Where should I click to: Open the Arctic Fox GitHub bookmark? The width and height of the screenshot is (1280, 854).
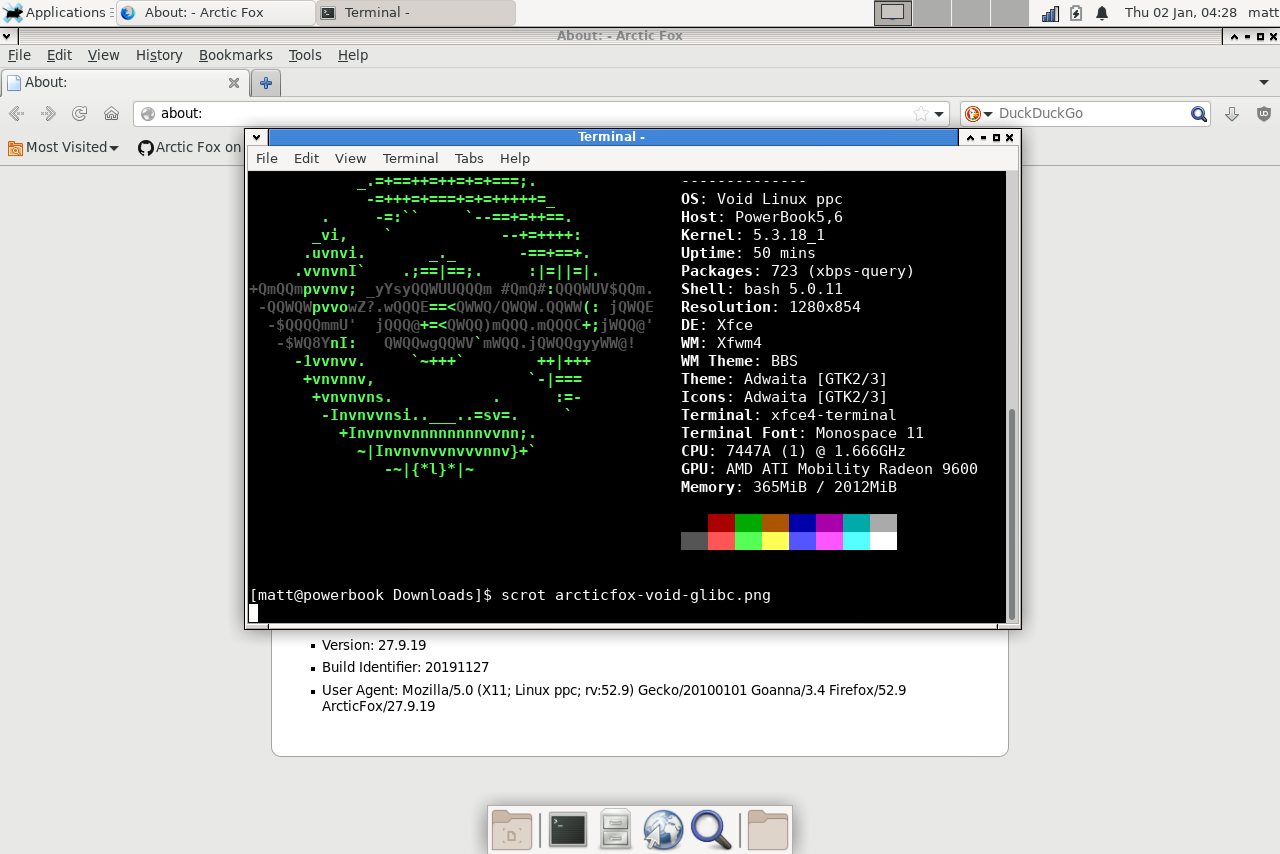[x=190, y=147]
